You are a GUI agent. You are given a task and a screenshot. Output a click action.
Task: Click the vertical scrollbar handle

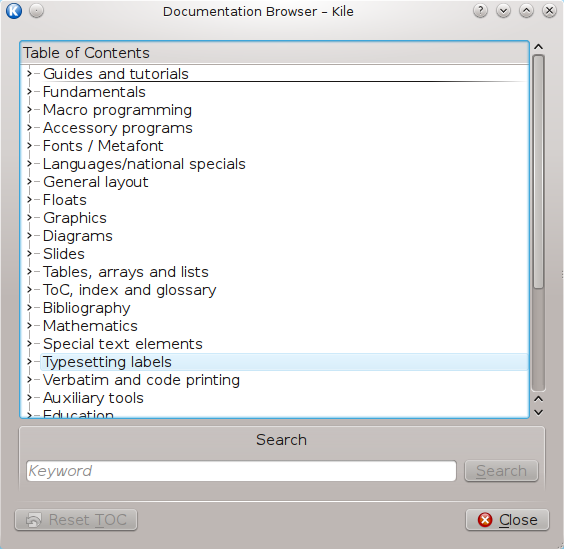tap(538, 172)
